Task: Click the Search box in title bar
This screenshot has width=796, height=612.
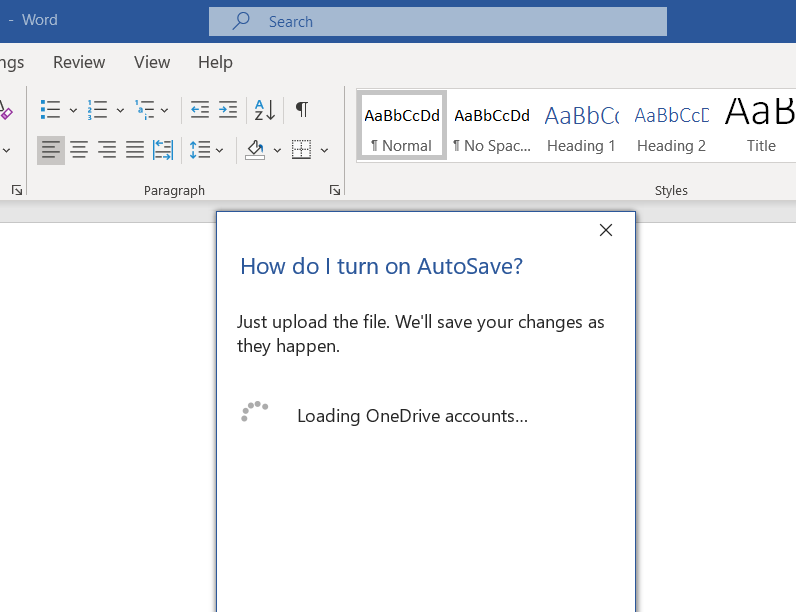Action: tap(438, 21)
